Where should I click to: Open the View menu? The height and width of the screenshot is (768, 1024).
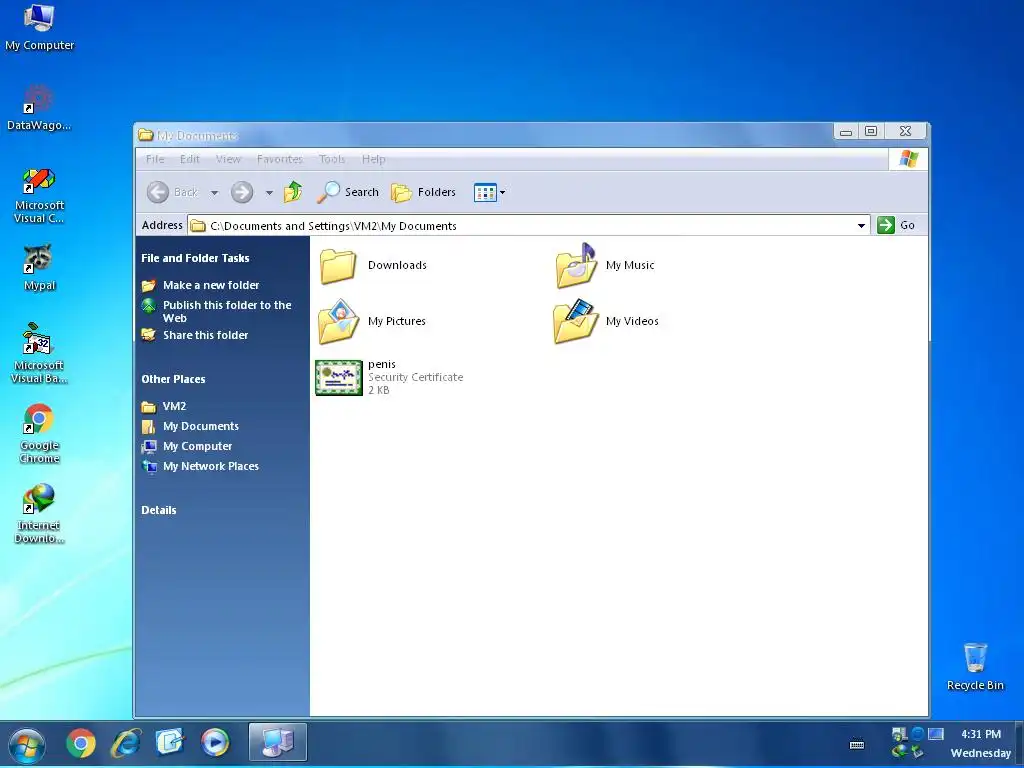pos(228,159)
